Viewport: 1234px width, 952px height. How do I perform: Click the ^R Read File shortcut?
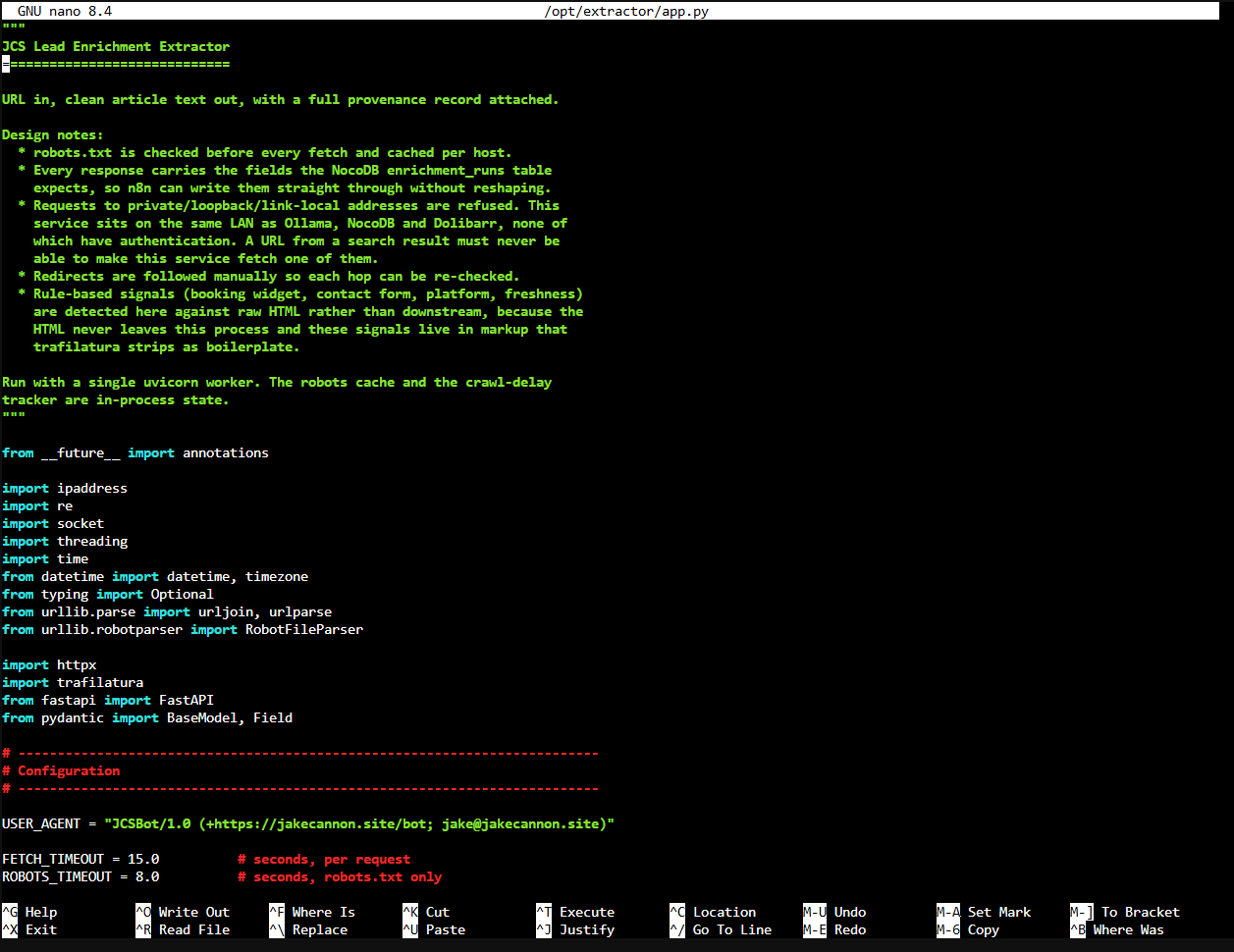click(x=183, y=929)
